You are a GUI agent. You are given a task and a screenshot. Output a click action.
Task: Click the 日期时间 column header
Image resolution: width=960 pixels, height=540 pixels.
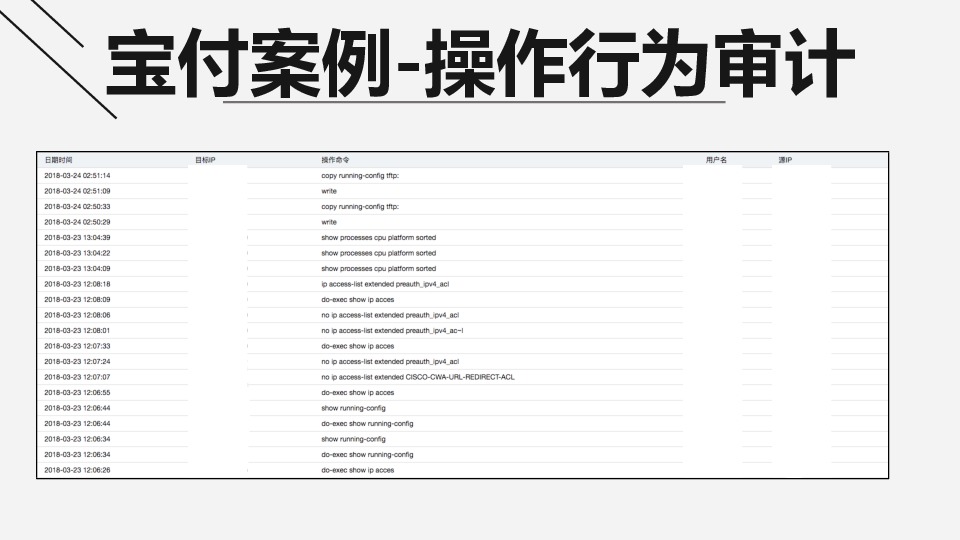click(58, 160)
